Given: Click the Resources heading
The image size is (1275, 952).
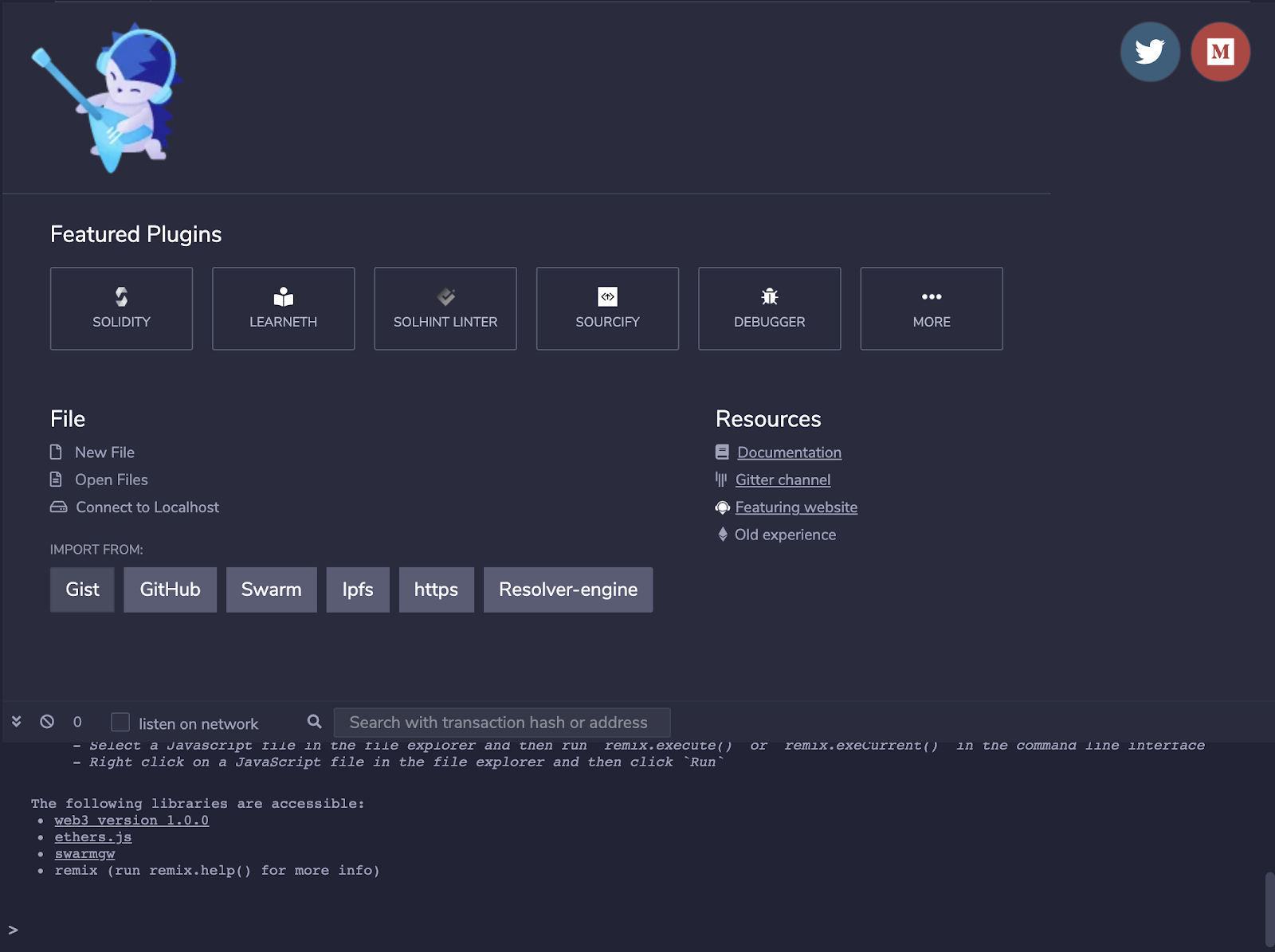Looking at the screenshot, I should (x=768, y=419).
